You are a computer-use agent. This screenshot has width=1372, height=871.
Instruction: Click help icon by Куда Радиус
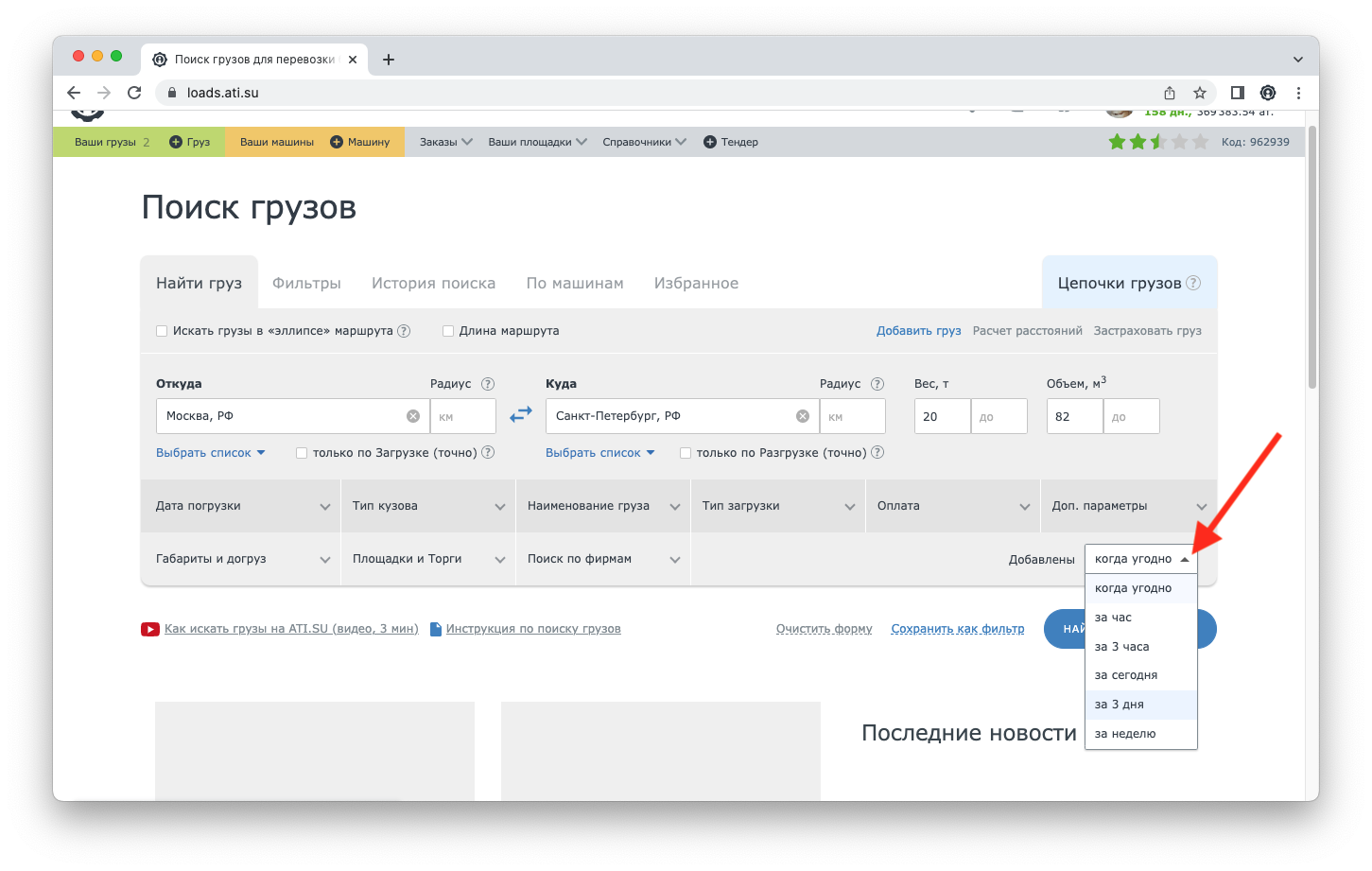(877, 384)
